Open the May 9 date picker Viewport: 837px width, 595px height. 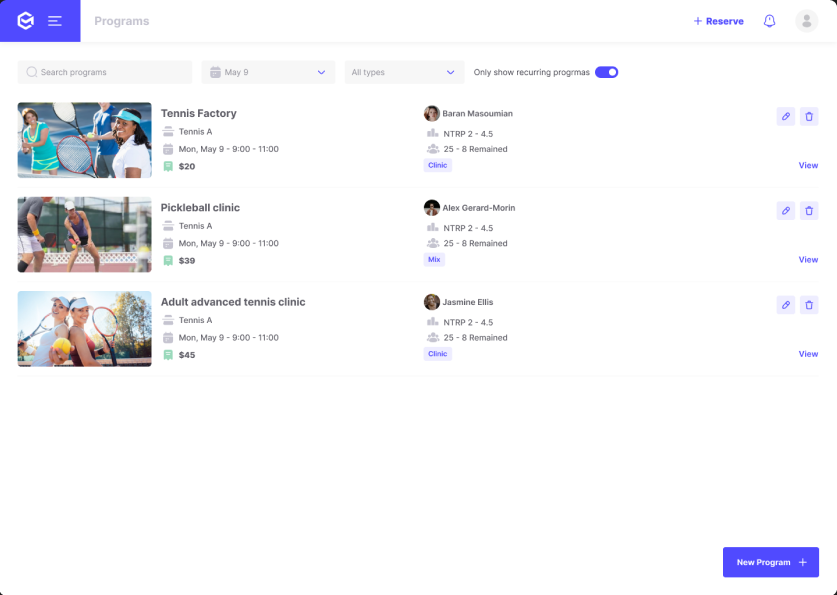tap(270, 72)
